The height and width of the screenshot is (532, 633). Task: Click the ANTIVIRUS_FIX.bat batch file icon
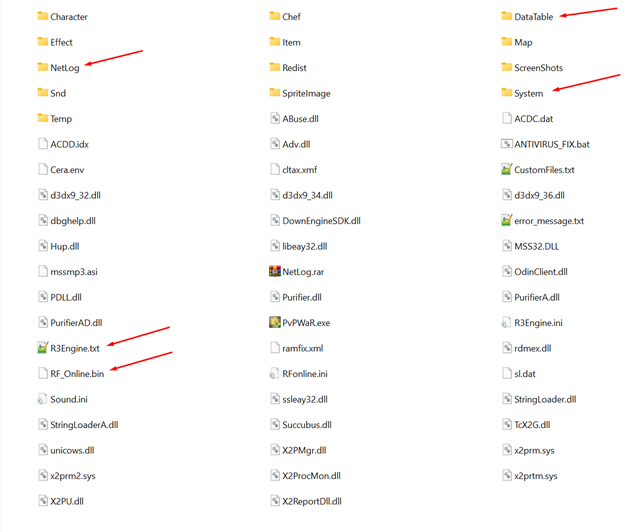tap(507, 144)
